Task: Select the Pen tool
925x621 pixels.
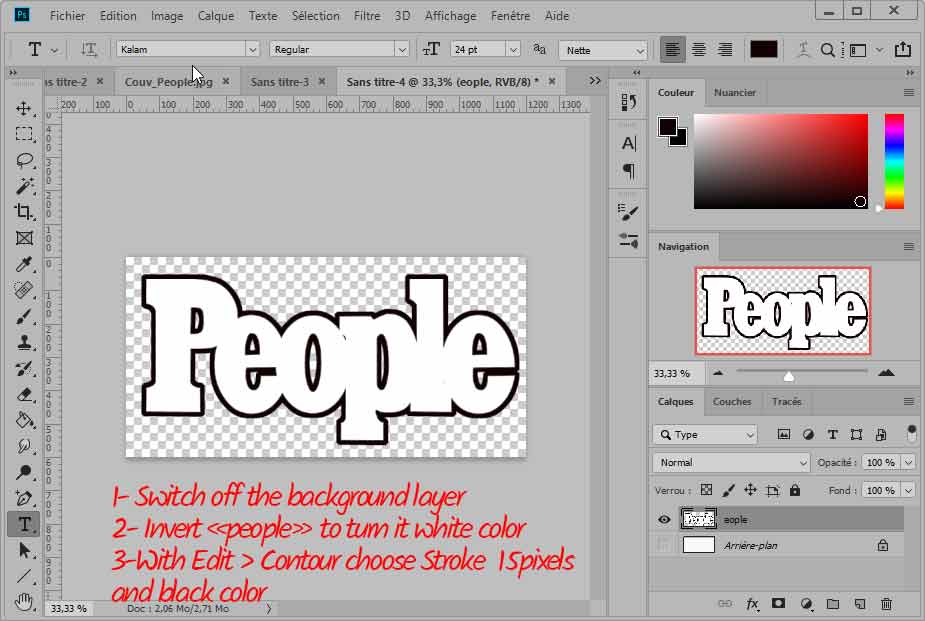Action: [24, 498]
